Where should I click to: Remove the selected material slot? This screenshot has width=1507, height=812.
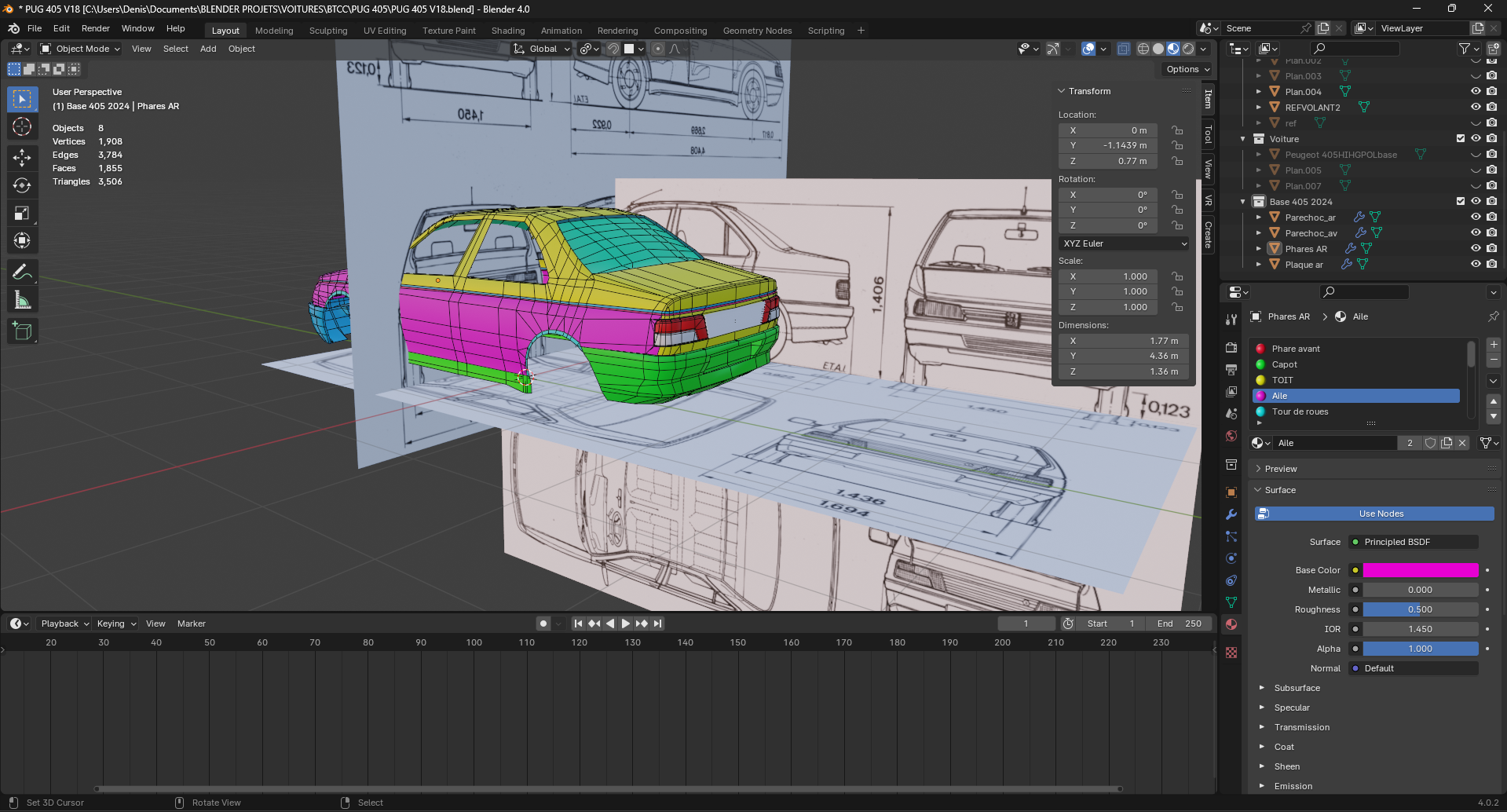point(1494,360)
